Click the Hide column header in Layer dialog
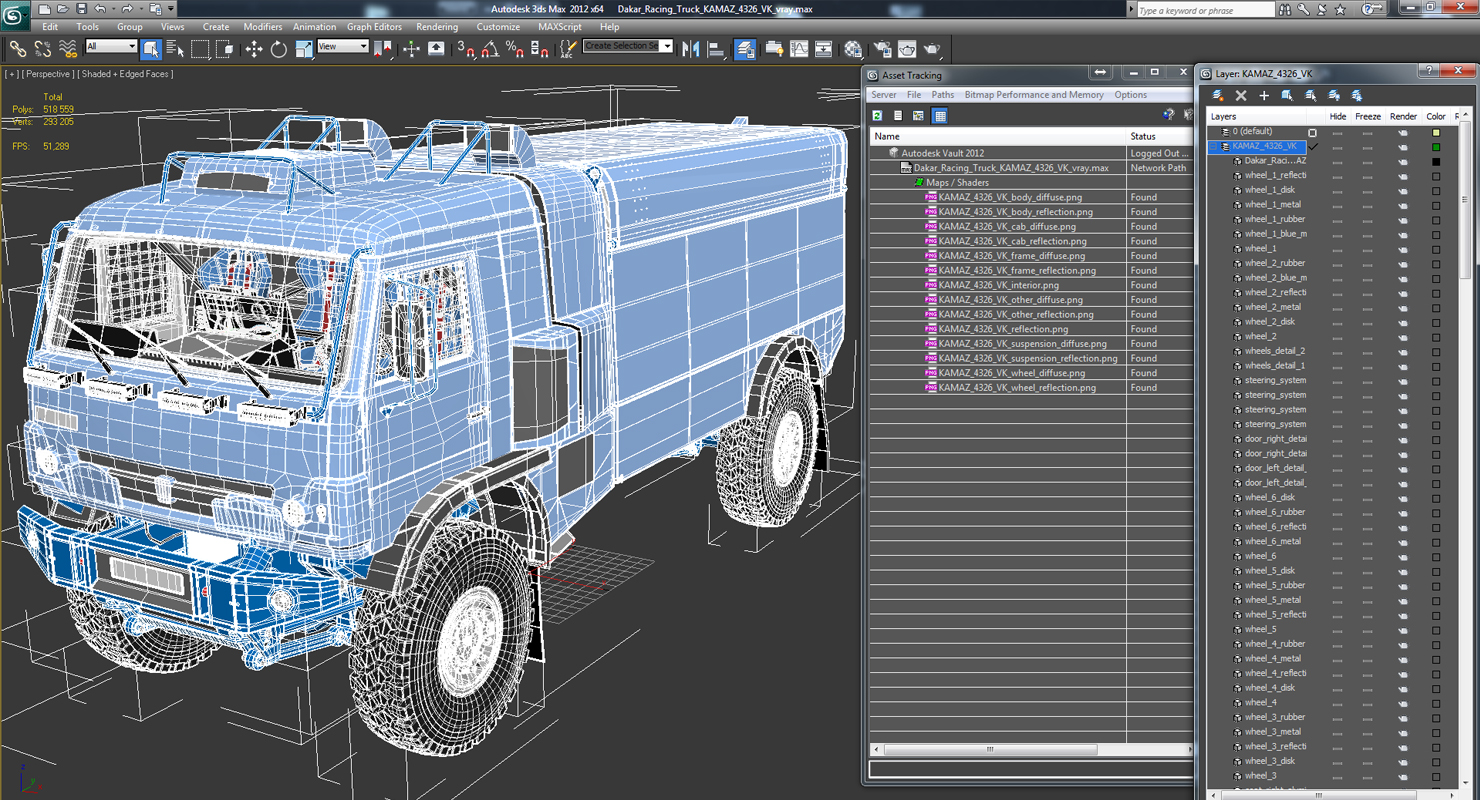 tap(1337, 117)
